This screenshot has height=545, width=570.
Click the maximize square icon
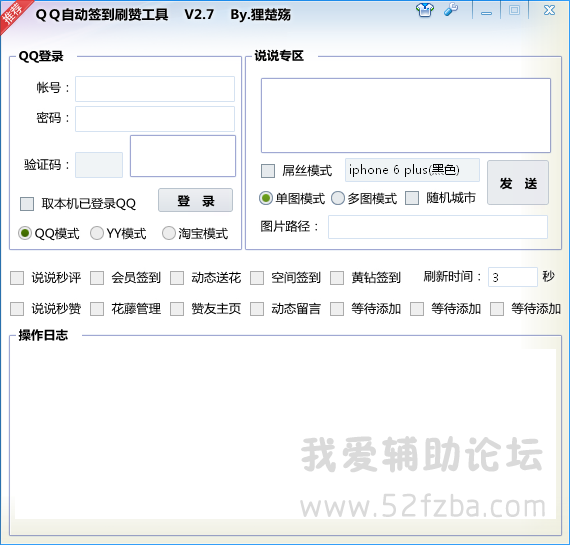(x=514, y=10)
